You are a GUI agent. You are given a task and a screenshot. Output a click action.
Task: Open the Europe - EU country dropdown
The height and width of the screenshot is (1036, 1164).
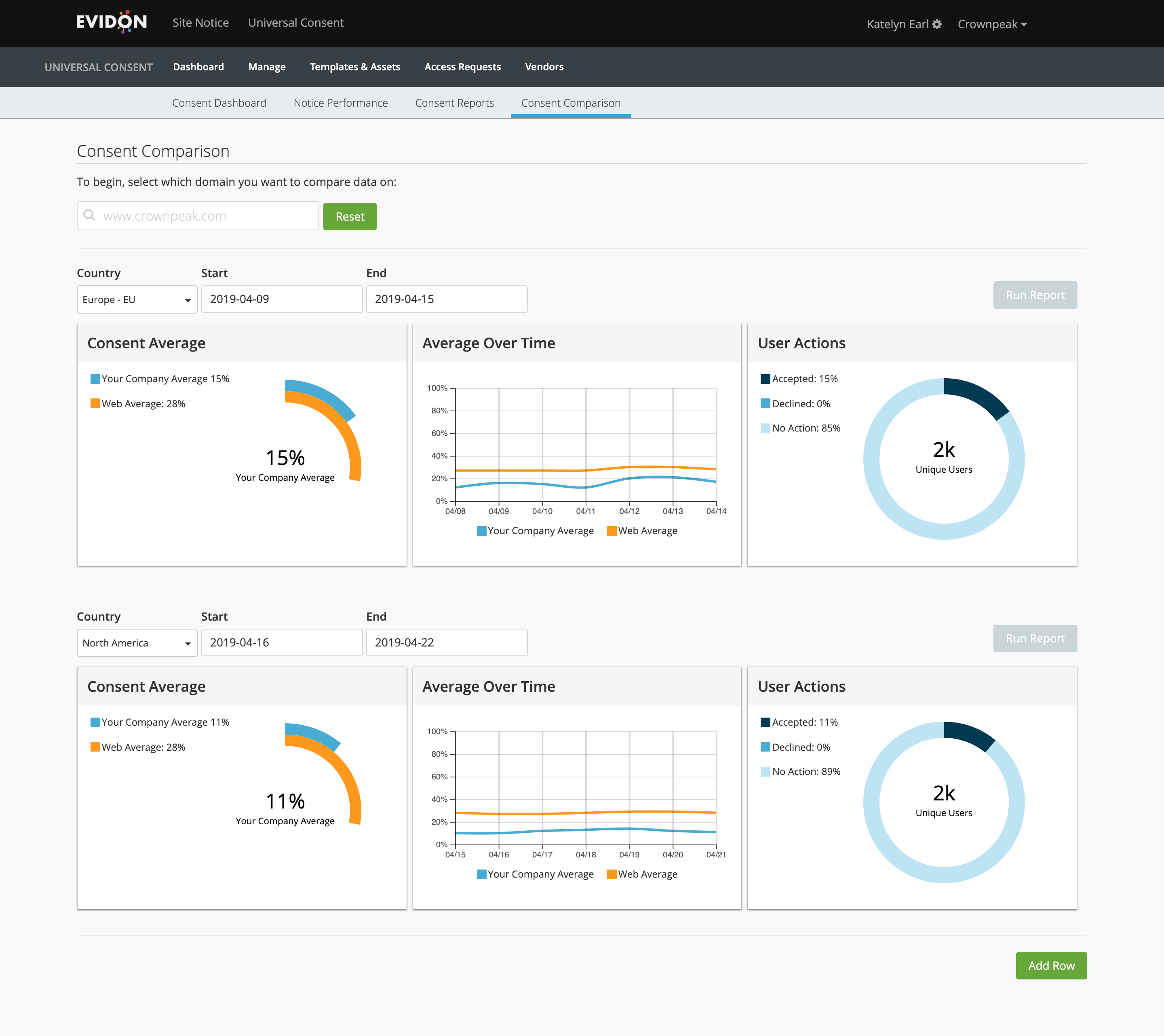pyautogui.click(x=137, y=299)
